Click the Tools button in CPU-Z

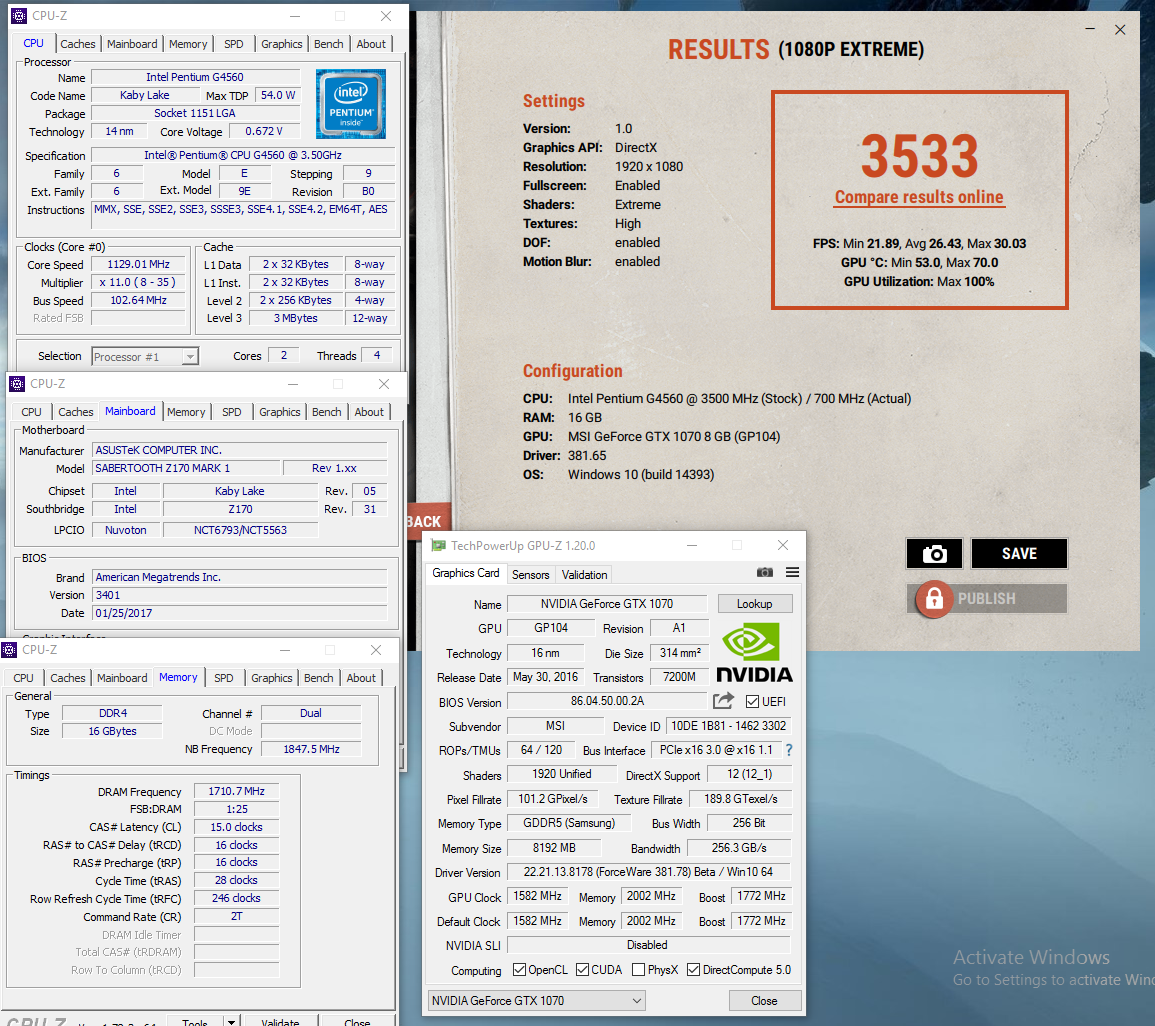pyautogui.click(x=194, y=1022)
